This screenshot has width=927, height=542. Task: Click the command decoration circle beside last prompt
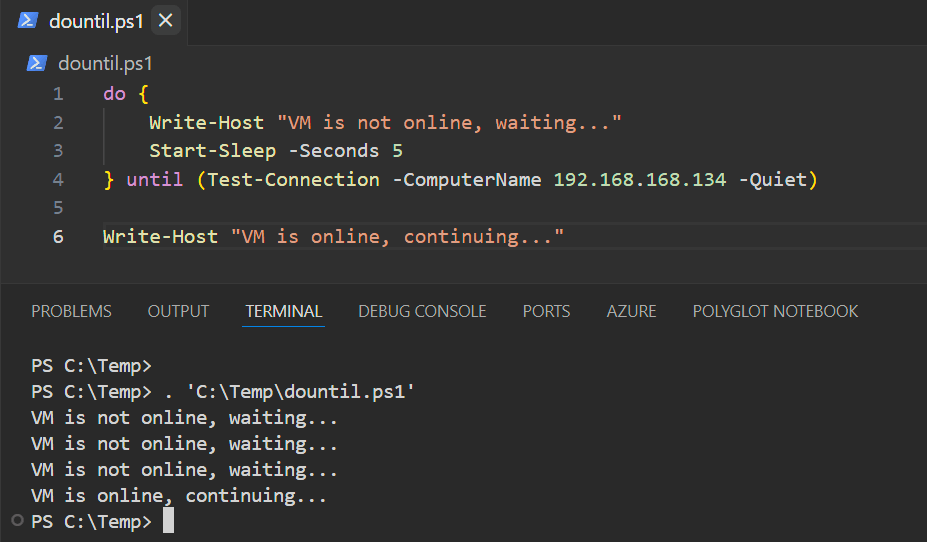coord(17,520)
